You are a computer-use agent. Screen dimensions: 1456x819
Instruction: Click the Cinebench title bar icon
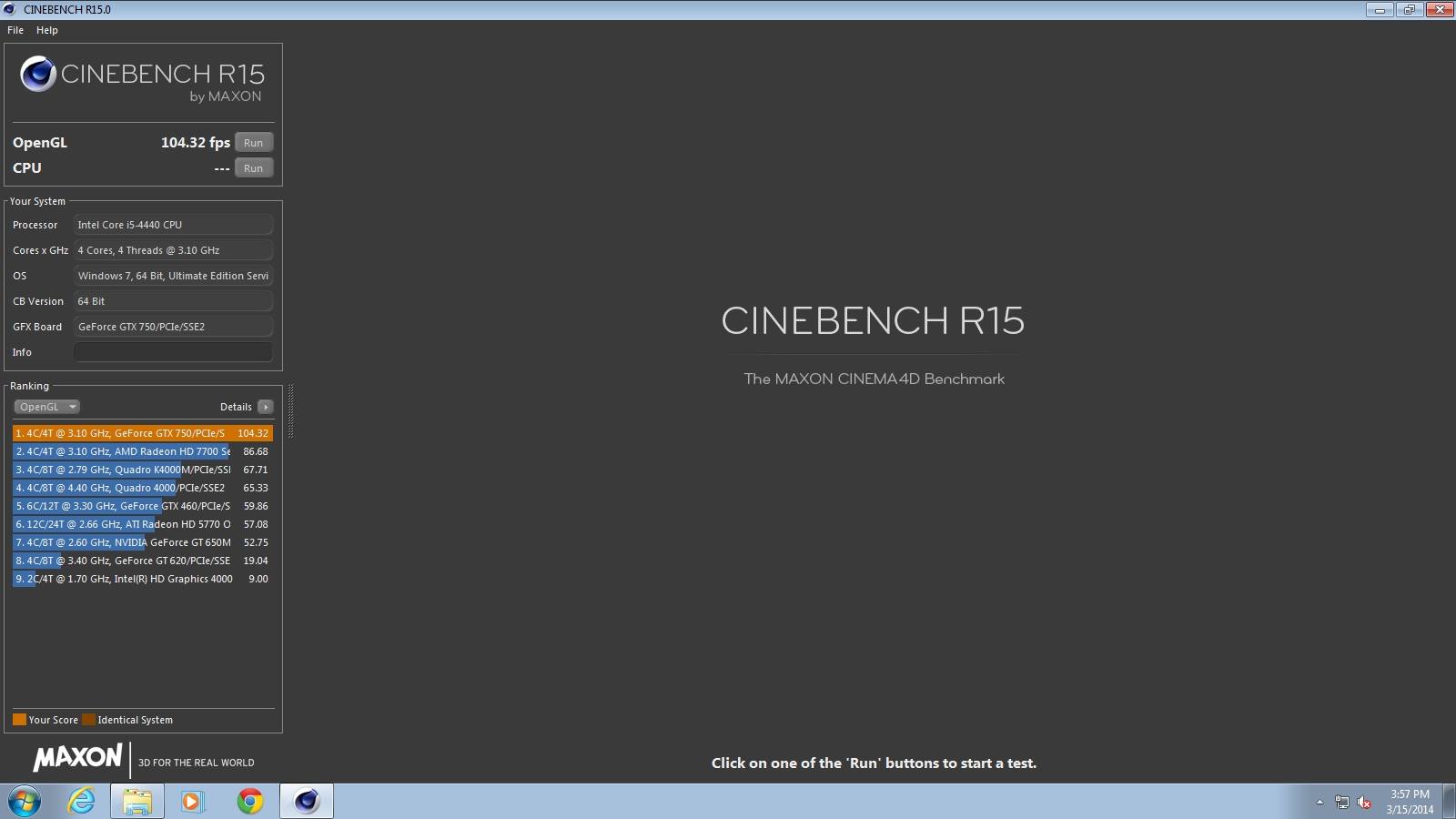(10, 9)
